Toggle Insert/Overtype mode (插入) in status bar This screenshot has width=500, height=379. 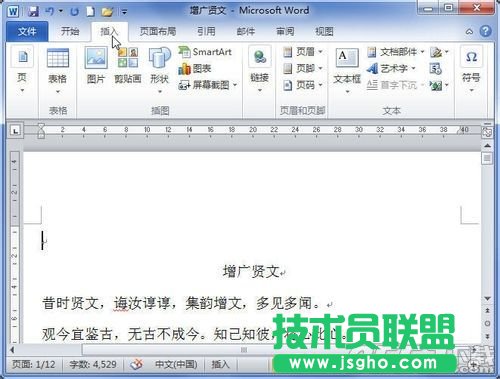pos(220,364)
